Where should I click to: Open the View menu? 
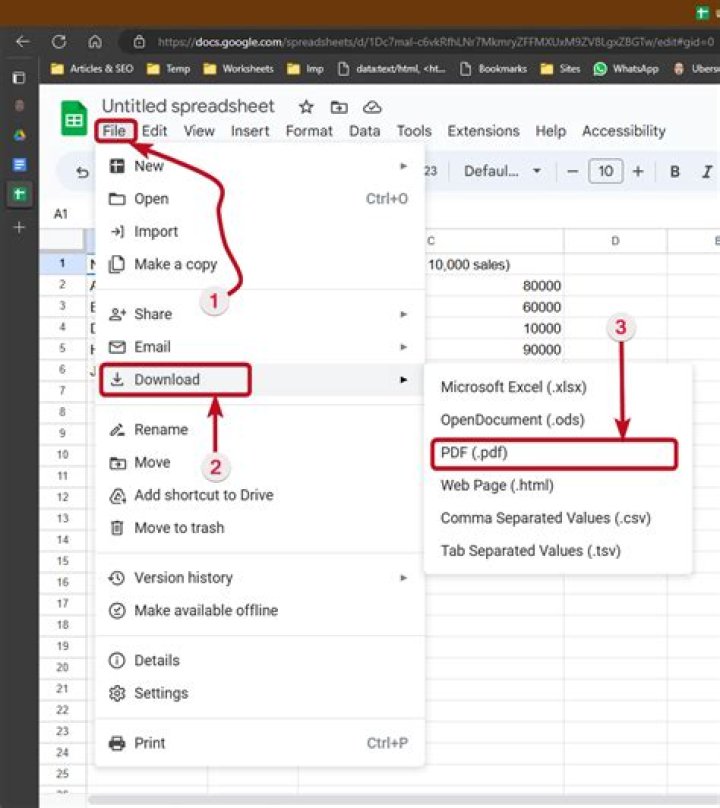click(199, 131)
